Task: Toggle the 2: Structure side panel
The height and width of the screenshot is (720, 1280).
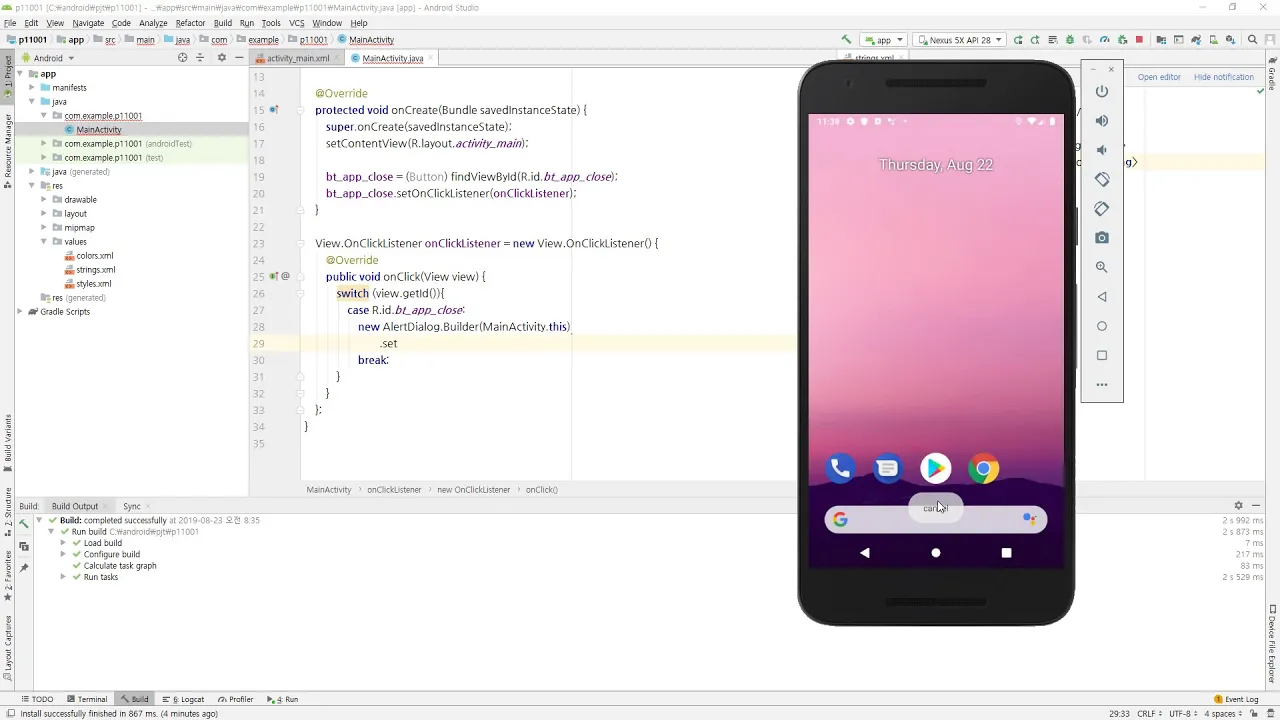Action: pyautogui.click(x=8, y=511)
